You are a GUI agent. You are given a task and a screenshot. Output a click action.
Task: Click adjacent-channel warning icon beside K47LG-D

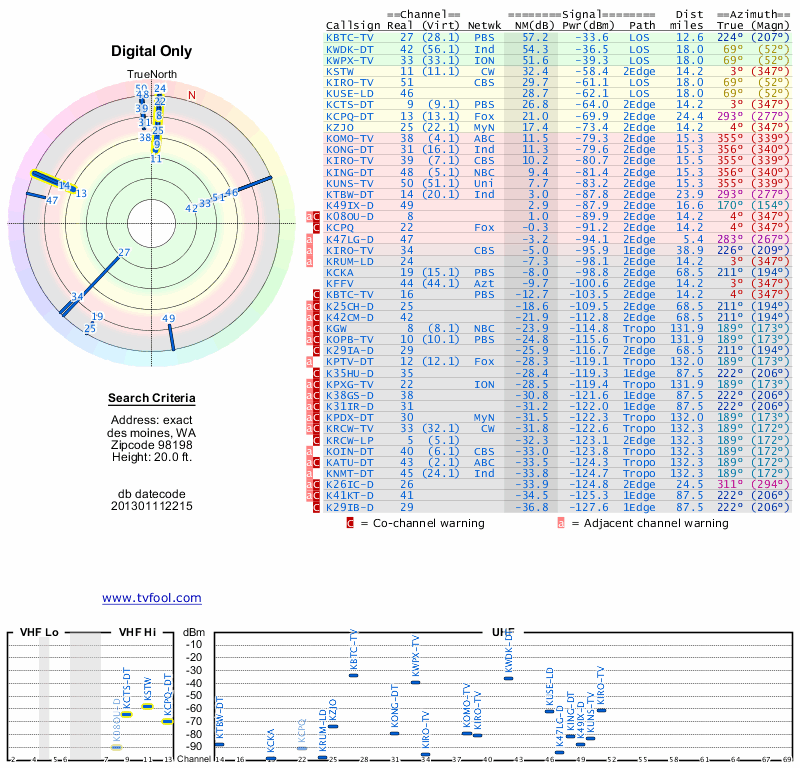[309, 240]
